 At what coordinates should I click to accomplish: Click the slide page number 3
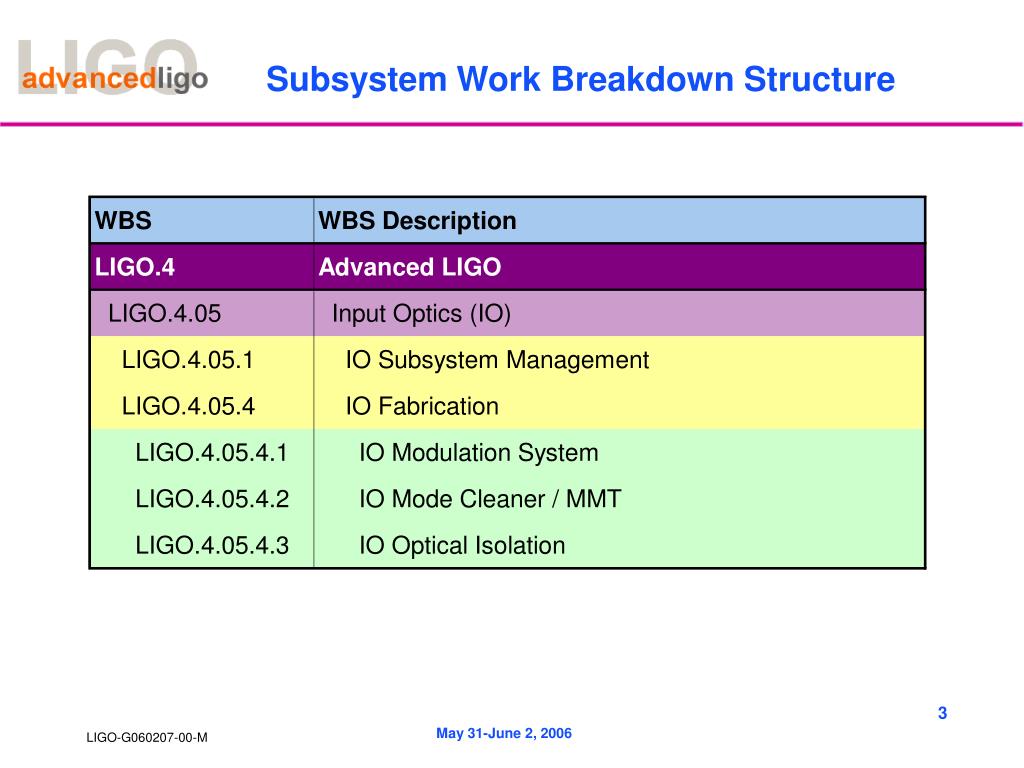tap(942, 713)
